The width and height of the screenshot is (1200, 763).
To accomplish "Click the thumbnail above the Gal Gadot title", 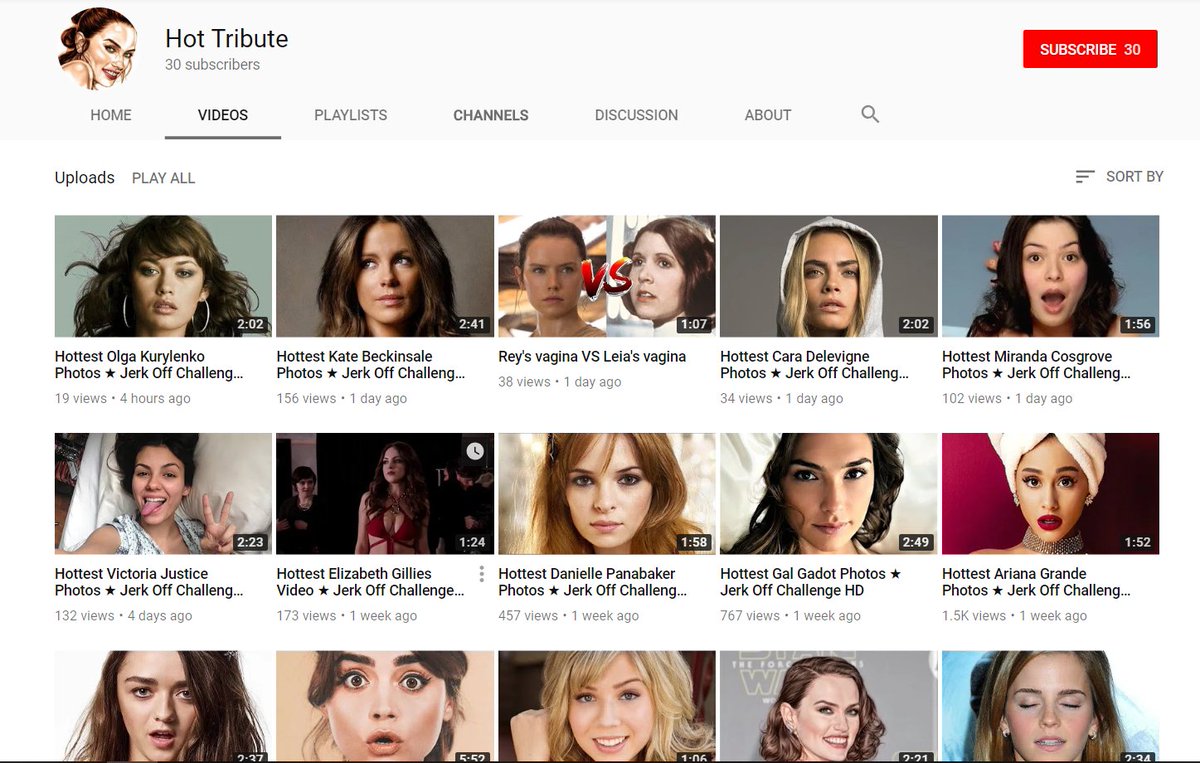I will (x=829, y=494).
